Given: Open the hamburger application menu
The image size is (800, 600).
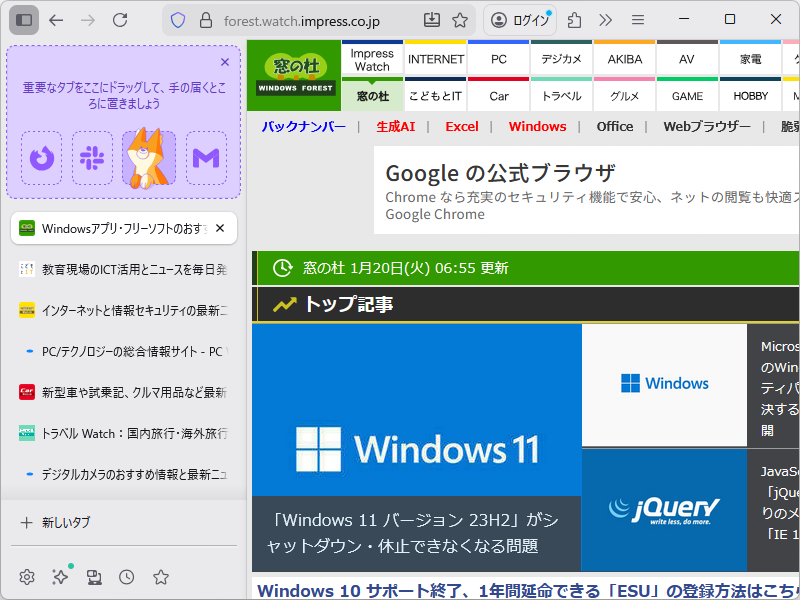Looking at the screenshot, I should tap(637, 19).
